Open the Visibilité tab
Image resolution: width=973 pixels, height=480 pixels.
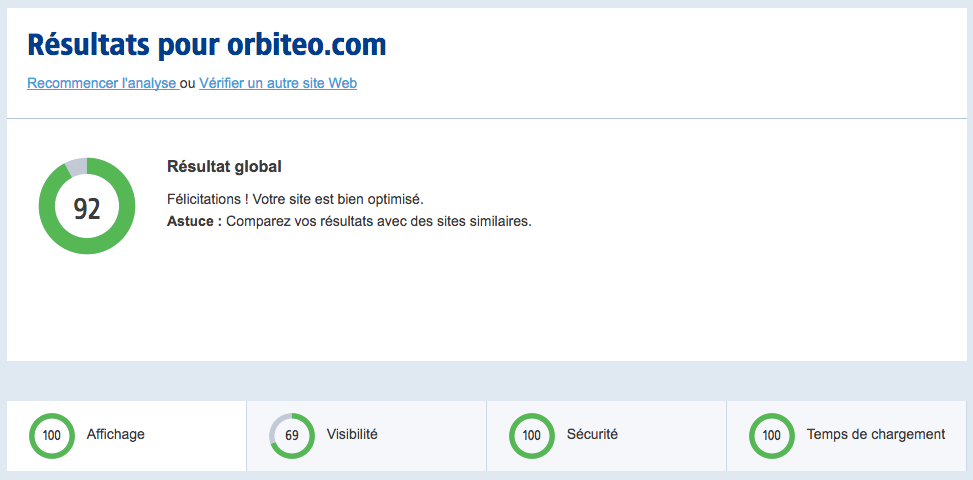[367, 435]
